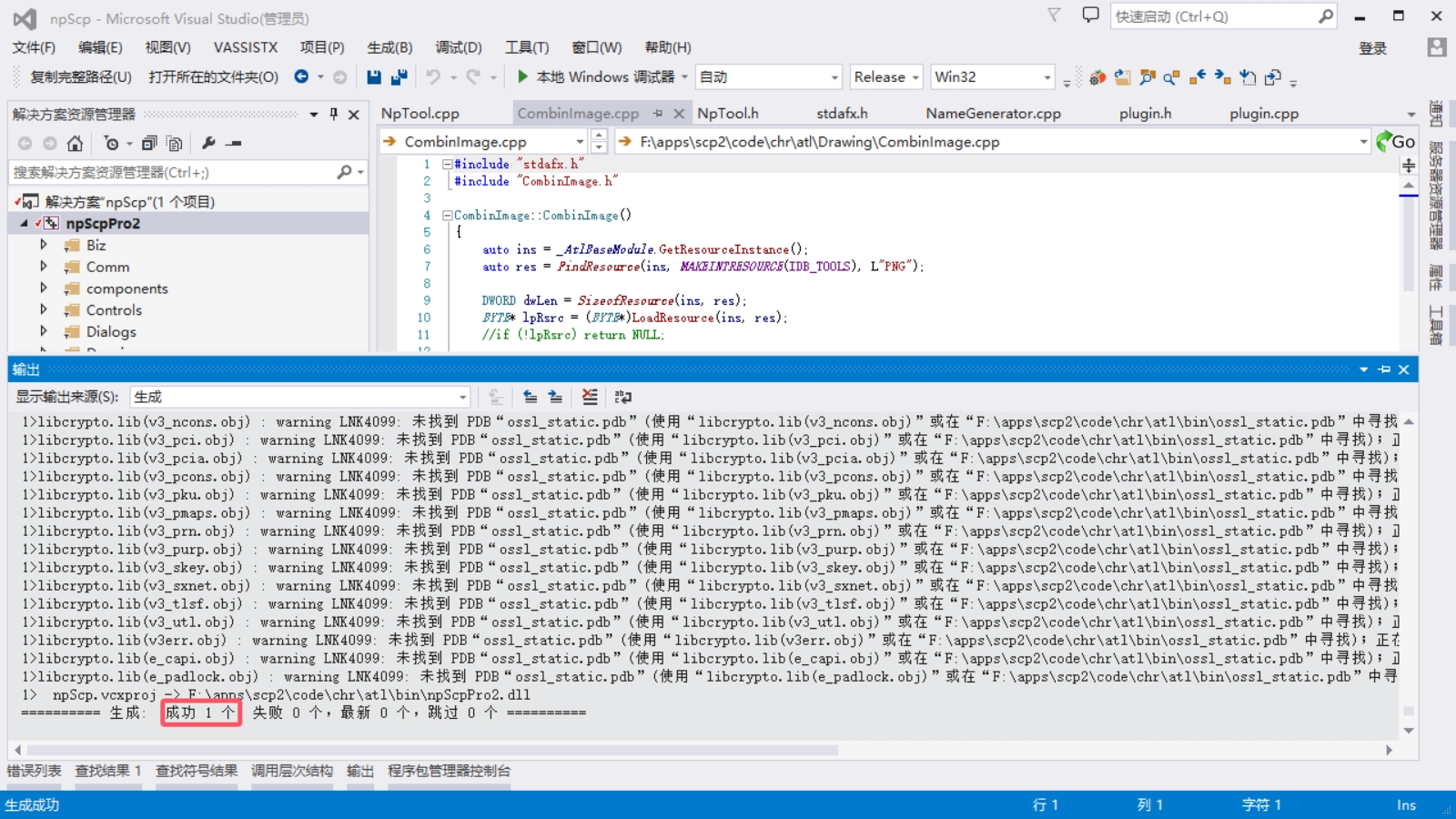Pin the solution explorer panel
This screenshot has width=1456, height=819.
[334, 114]
